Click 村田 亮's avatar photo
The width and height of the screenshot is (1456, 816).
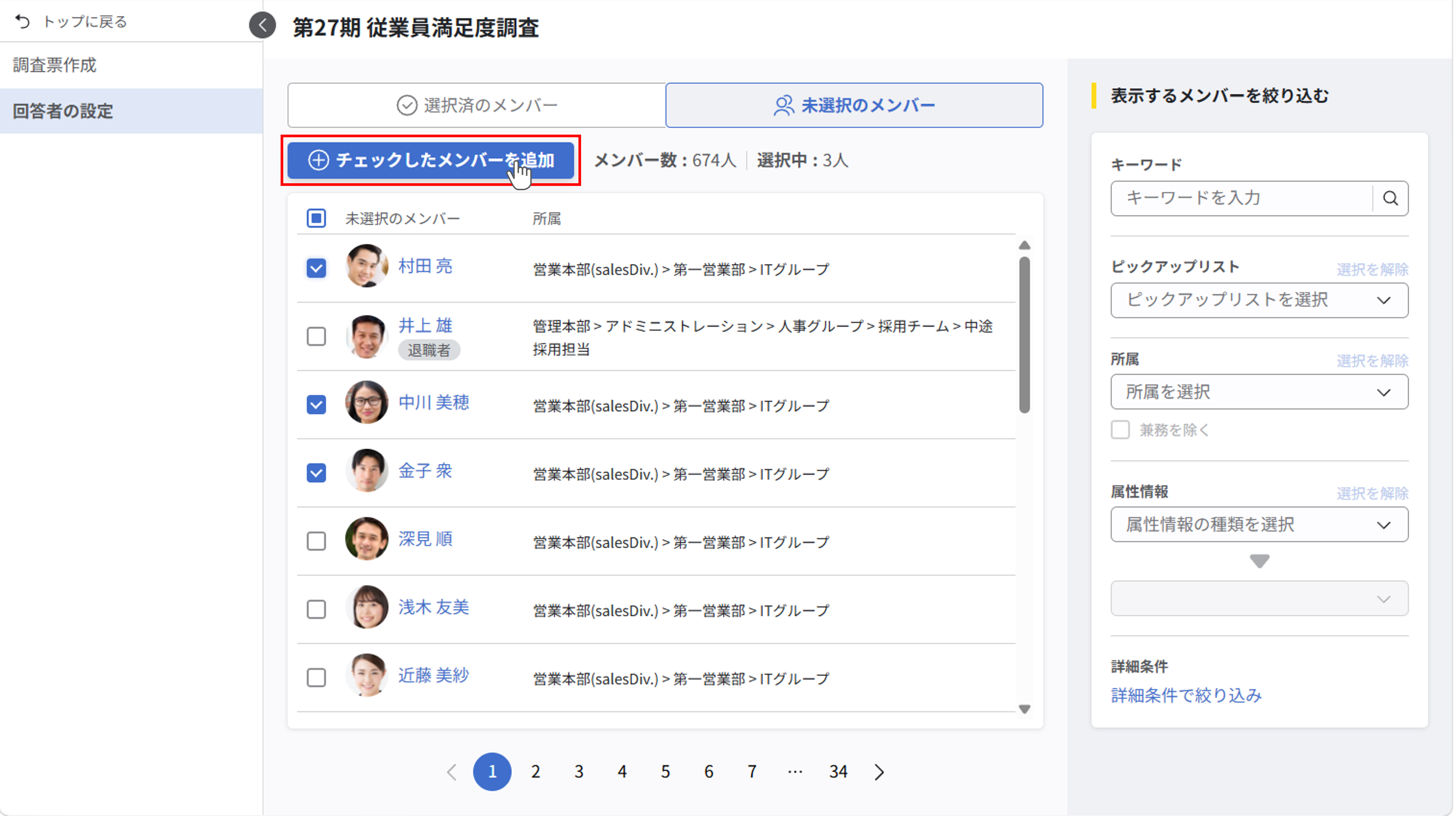point(367,266)
